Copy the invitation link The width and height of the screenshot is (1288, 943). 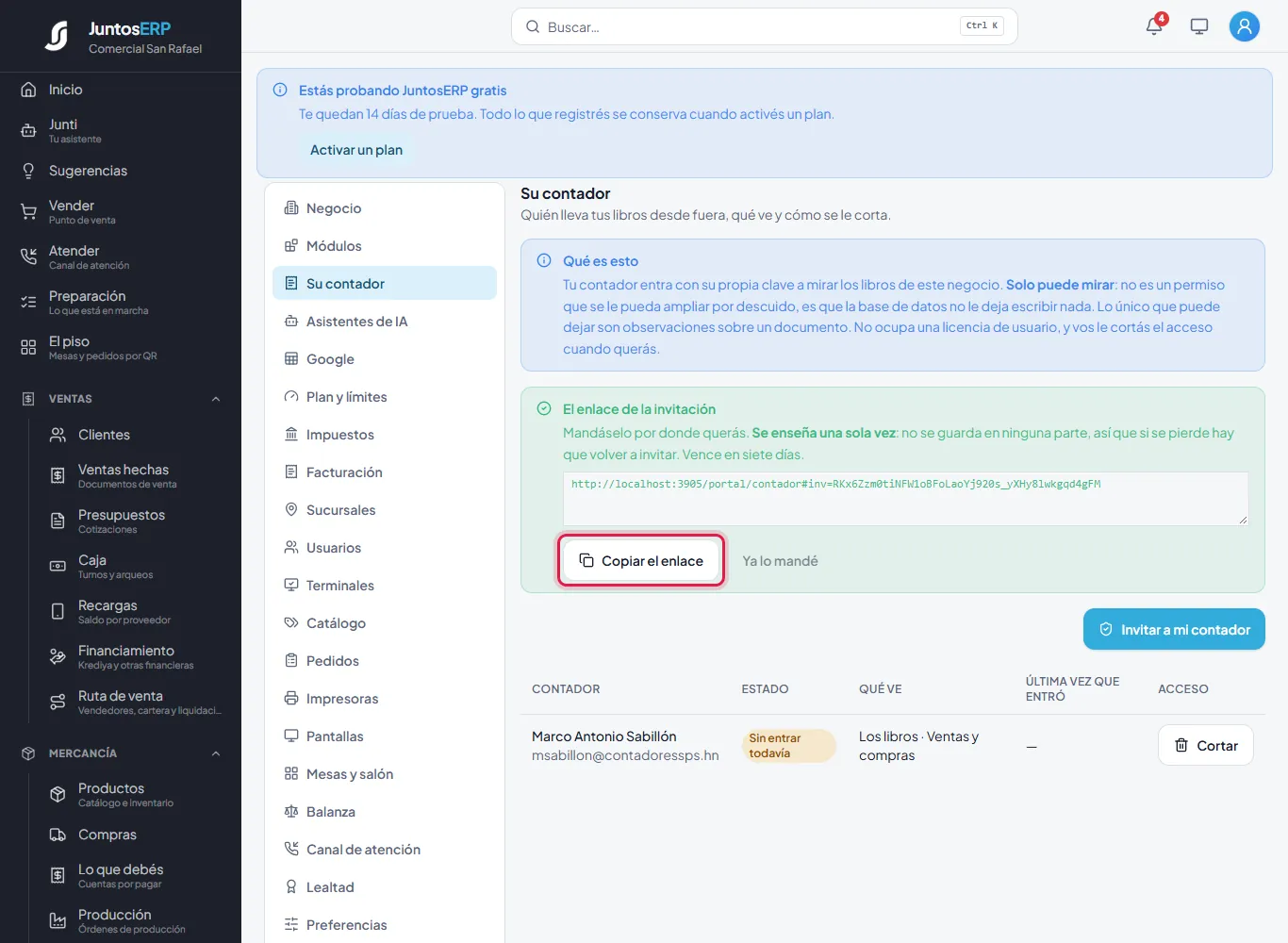(641, 561)
